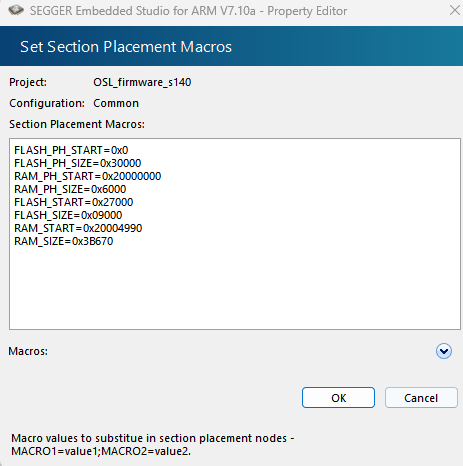Click the RAM_SIZE=0x3B670 line
The height and width of the screenshot is (466, 463).
click(64, 241)
